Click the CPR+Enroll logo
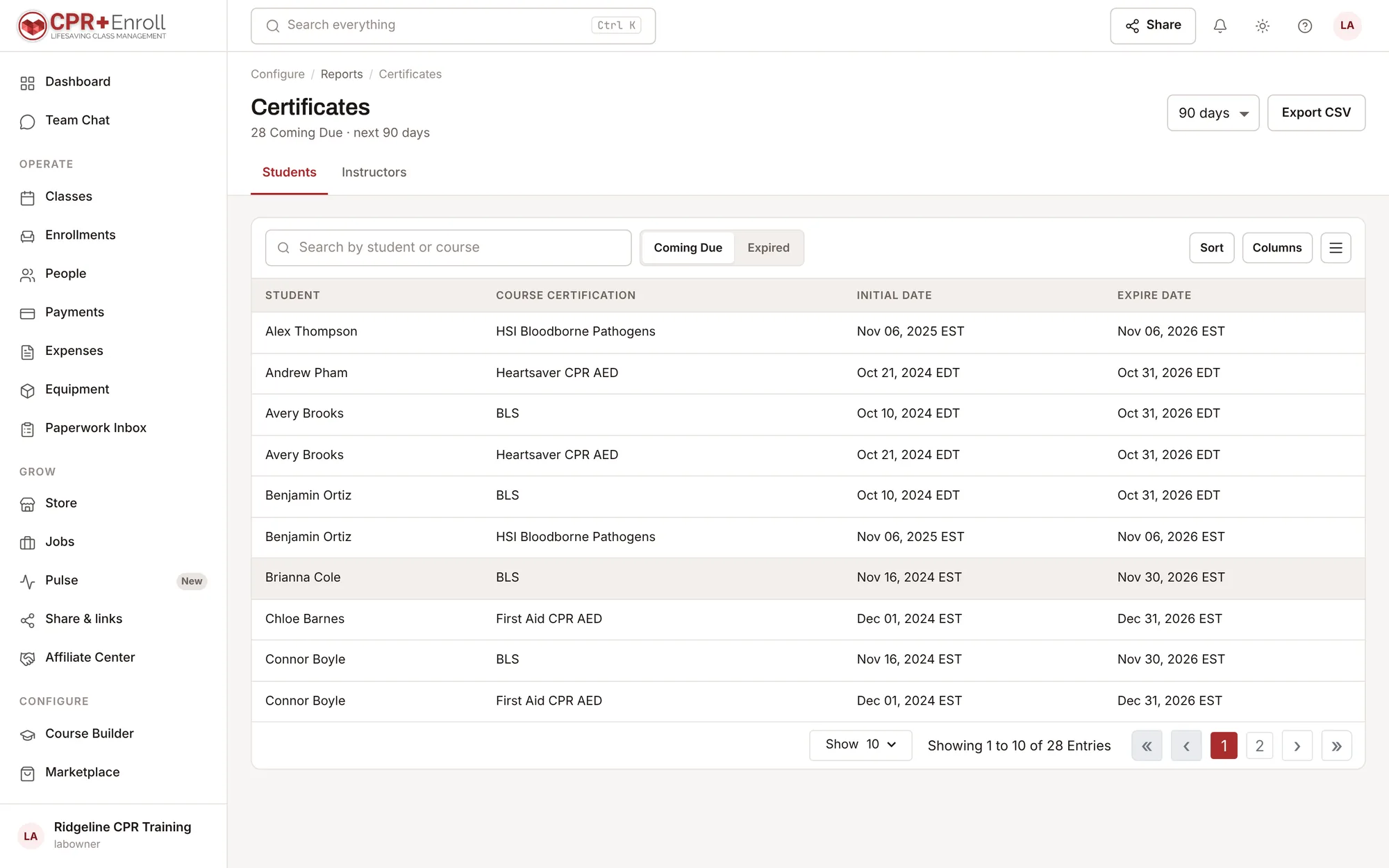The image size is (1389, 868). [x=92, y=26]
